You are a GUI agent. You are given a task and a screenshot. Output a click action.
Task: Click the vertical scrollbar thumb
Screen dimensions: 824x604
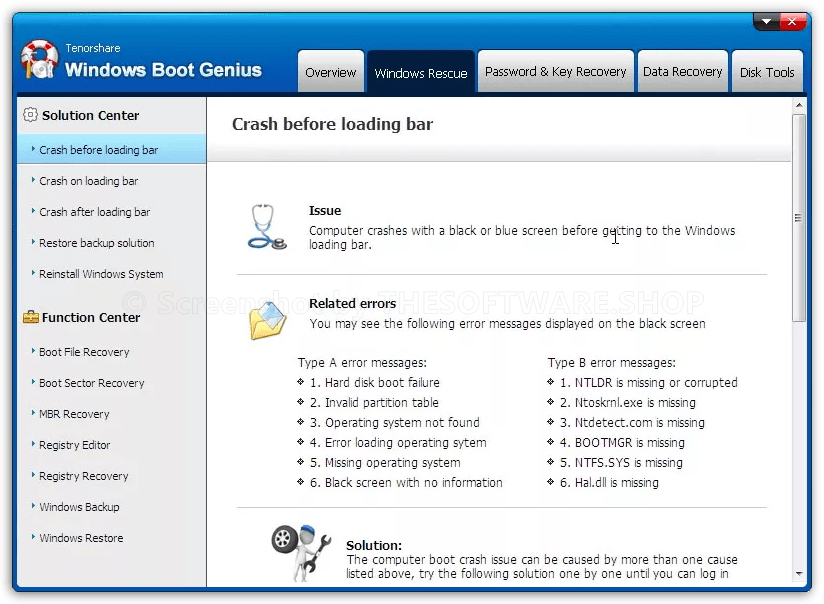[x=799, y=218]
